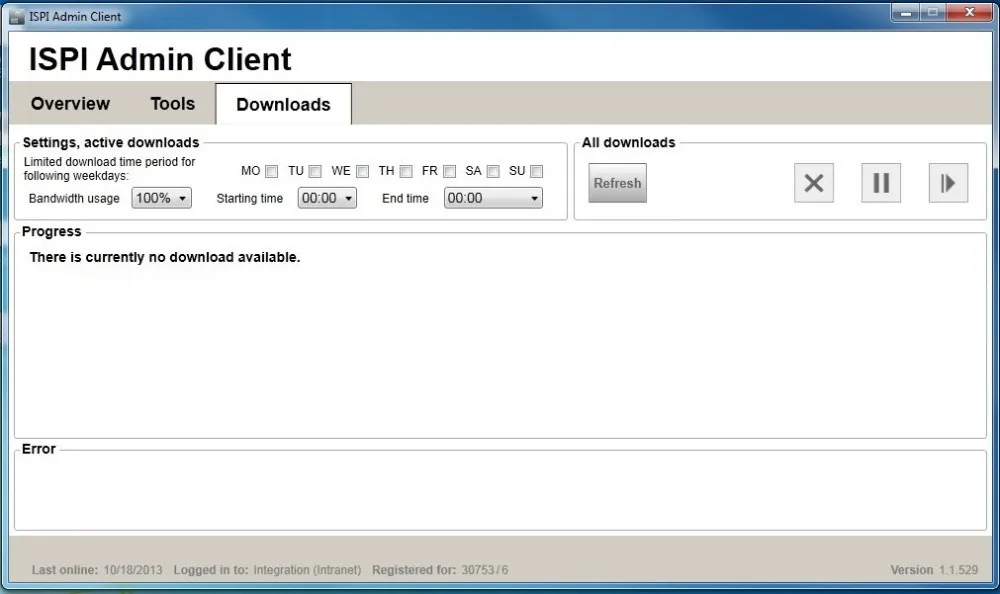Switch to the Overview tab
The height and width of the screenshot is (594, 1000).
(x=69, y=103)
